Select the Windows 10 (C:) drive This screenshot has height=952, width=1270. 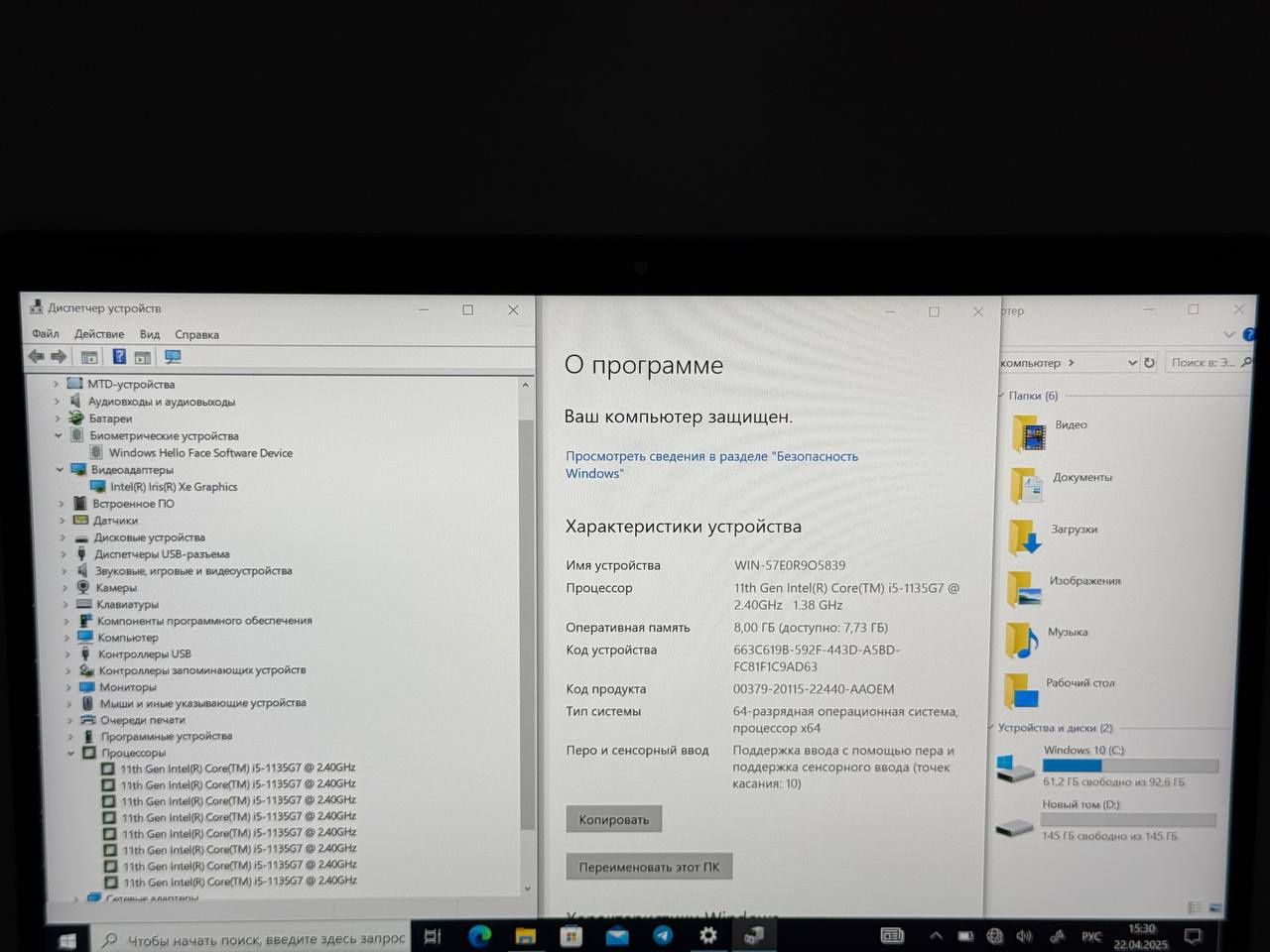click(1106, 766)
